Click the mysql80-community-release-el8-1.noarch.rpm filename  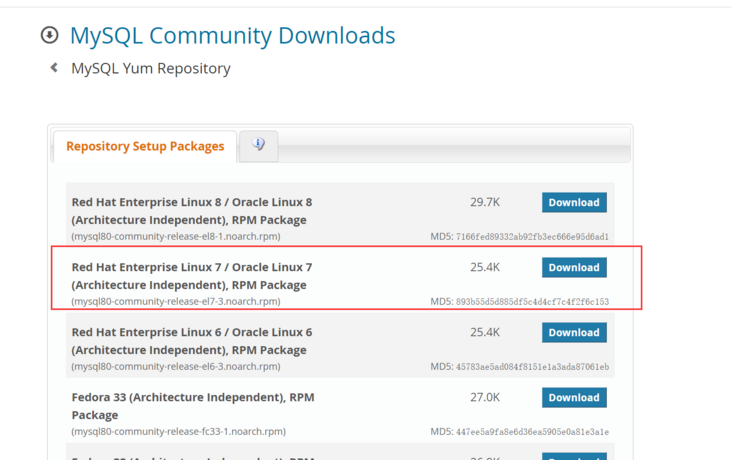coord(176,237)
